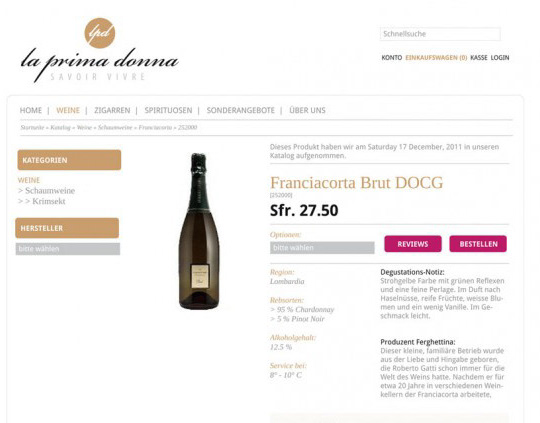Select SPIRITUOSEN in the navigation bar
The height and width of the screenshot is (423, 540).
pos(168,110)
